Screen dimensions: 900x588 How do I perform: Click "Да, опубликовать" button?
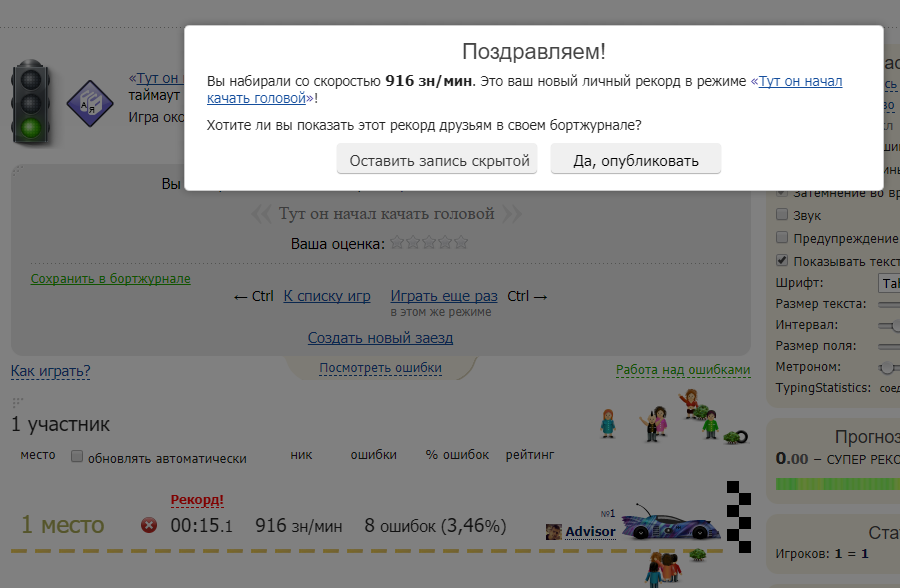point(635,158)
